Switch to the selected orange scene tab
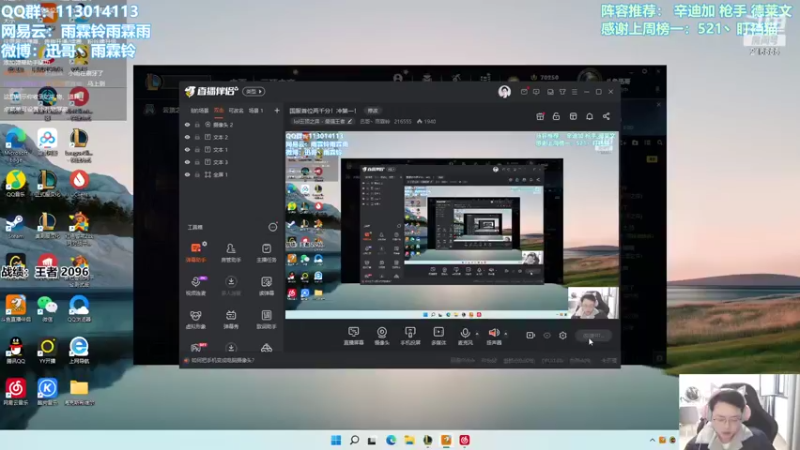The width and height of the screenshot is (800, 450). (219, 110)
